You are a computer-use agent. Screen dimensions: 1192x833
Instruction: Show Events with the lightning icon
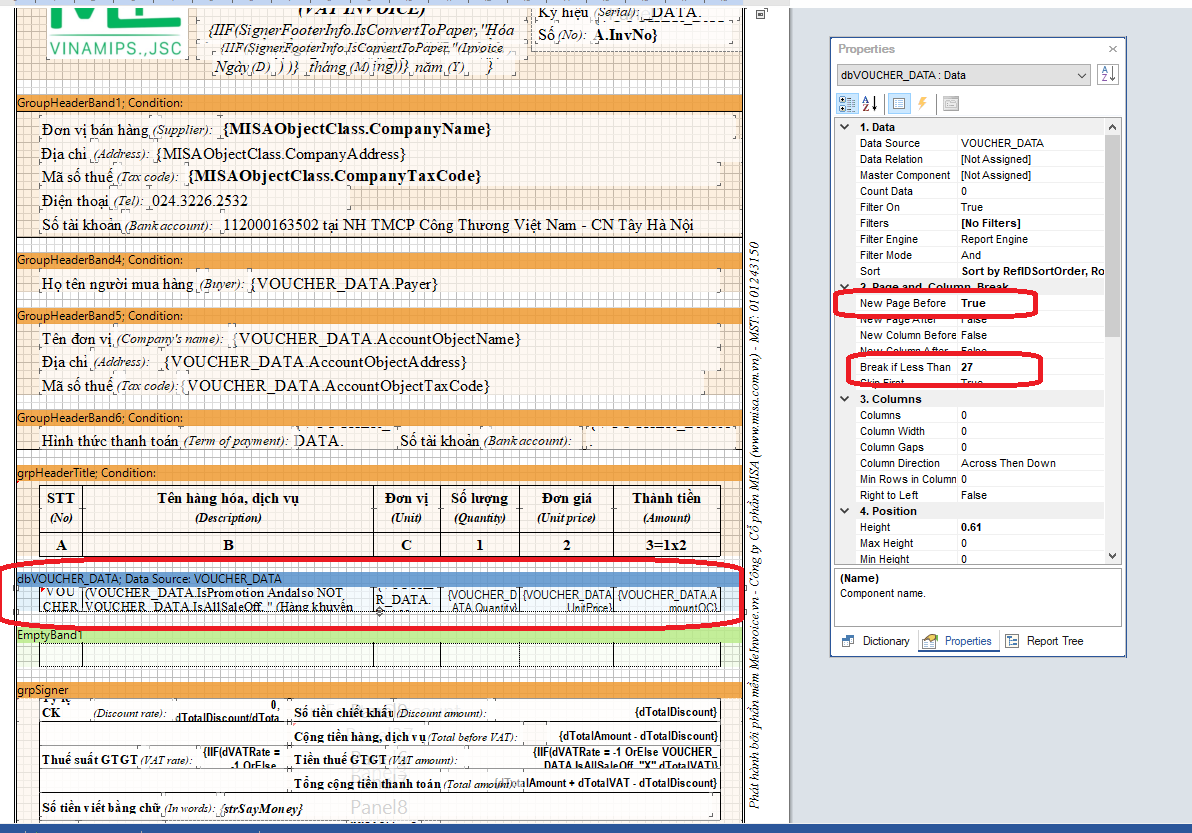pyautogui.click(x=922, y=103)
